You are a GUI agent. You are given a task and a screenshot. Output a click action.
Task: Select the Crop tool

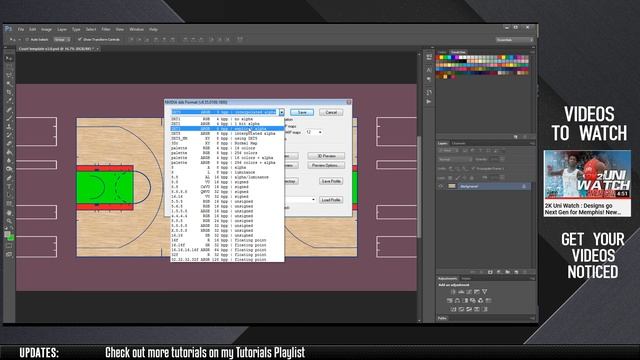tap(9, 92)
